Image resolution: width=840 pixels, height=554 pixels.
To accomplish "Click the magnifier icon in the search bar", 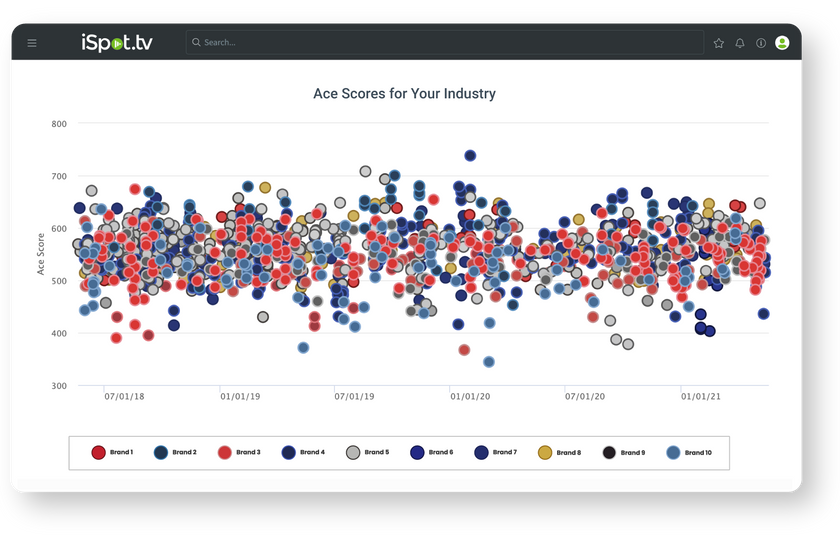I will coord(196,43).
